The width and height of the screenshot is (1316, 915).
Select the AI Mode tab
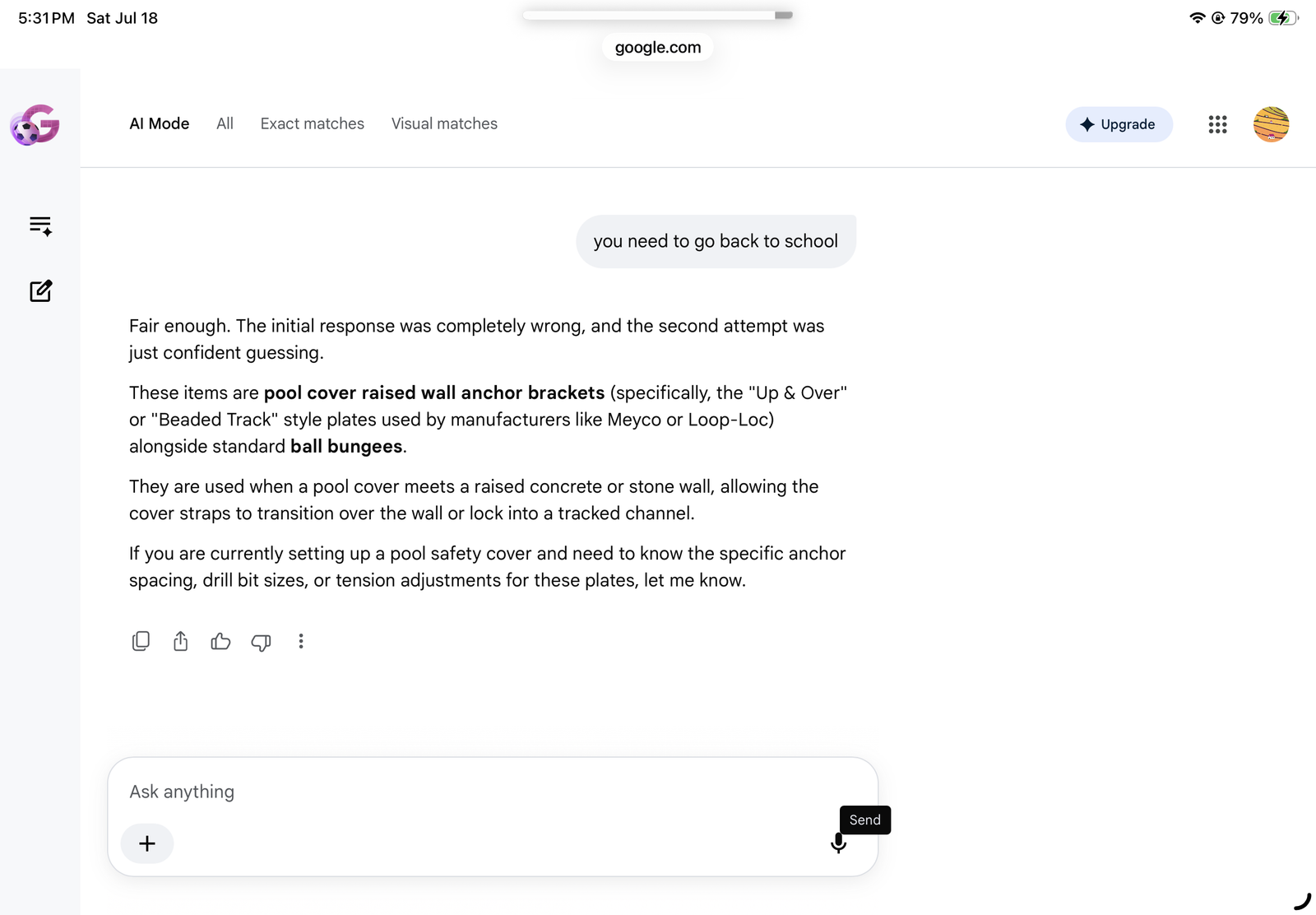160,123
